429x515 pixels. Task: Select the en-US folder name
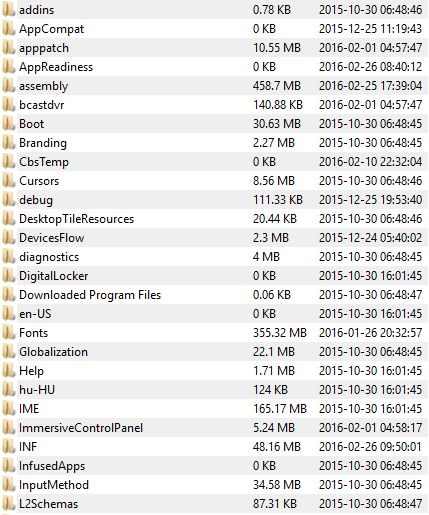click(x=35, y=314)
